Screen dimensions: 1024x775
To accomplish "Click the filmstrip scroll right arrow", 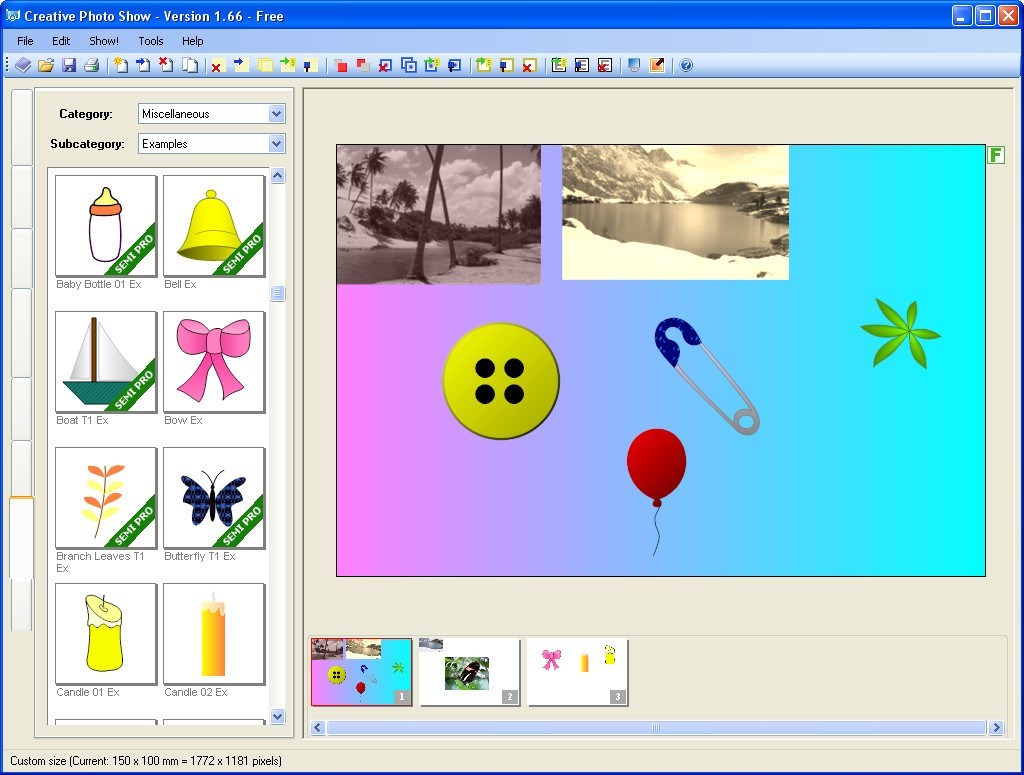I will (996, 727).
